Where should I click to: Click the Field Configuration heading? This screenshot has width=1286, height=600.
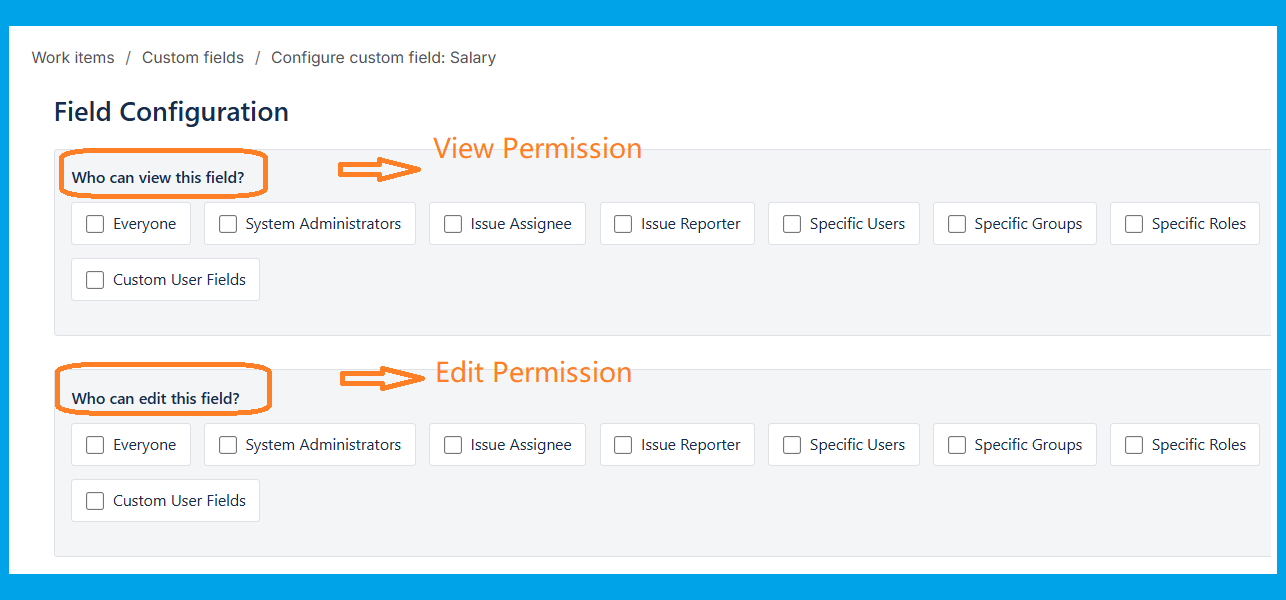click(171, 112)
